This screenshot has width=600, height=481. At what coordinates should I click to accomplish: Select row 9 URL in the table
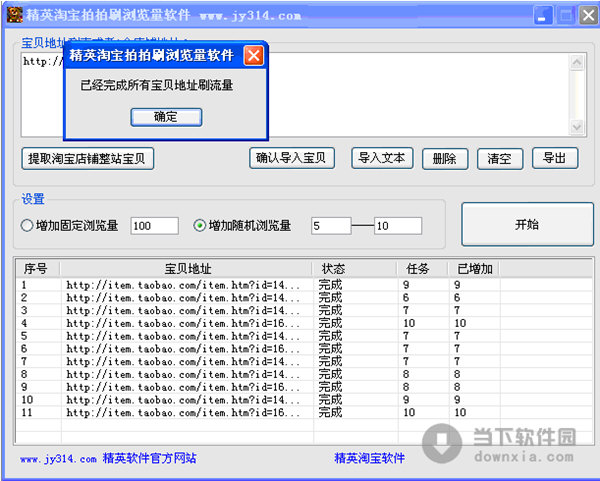point(183,387)
